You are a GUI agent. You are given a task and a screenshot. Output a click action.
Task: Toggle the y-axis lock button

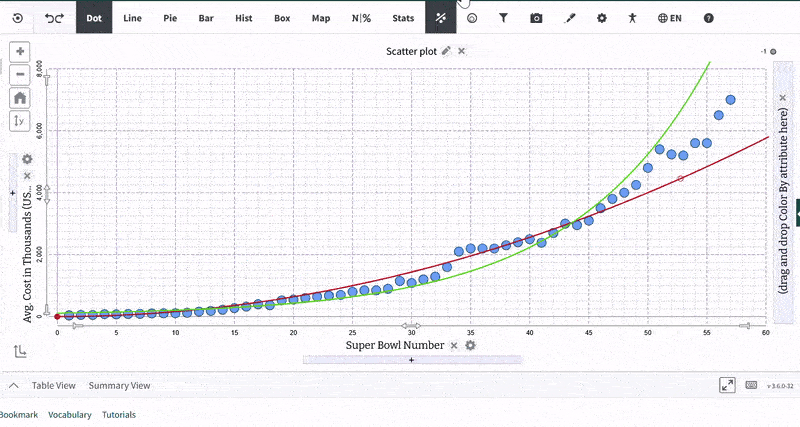click(20, 120)
